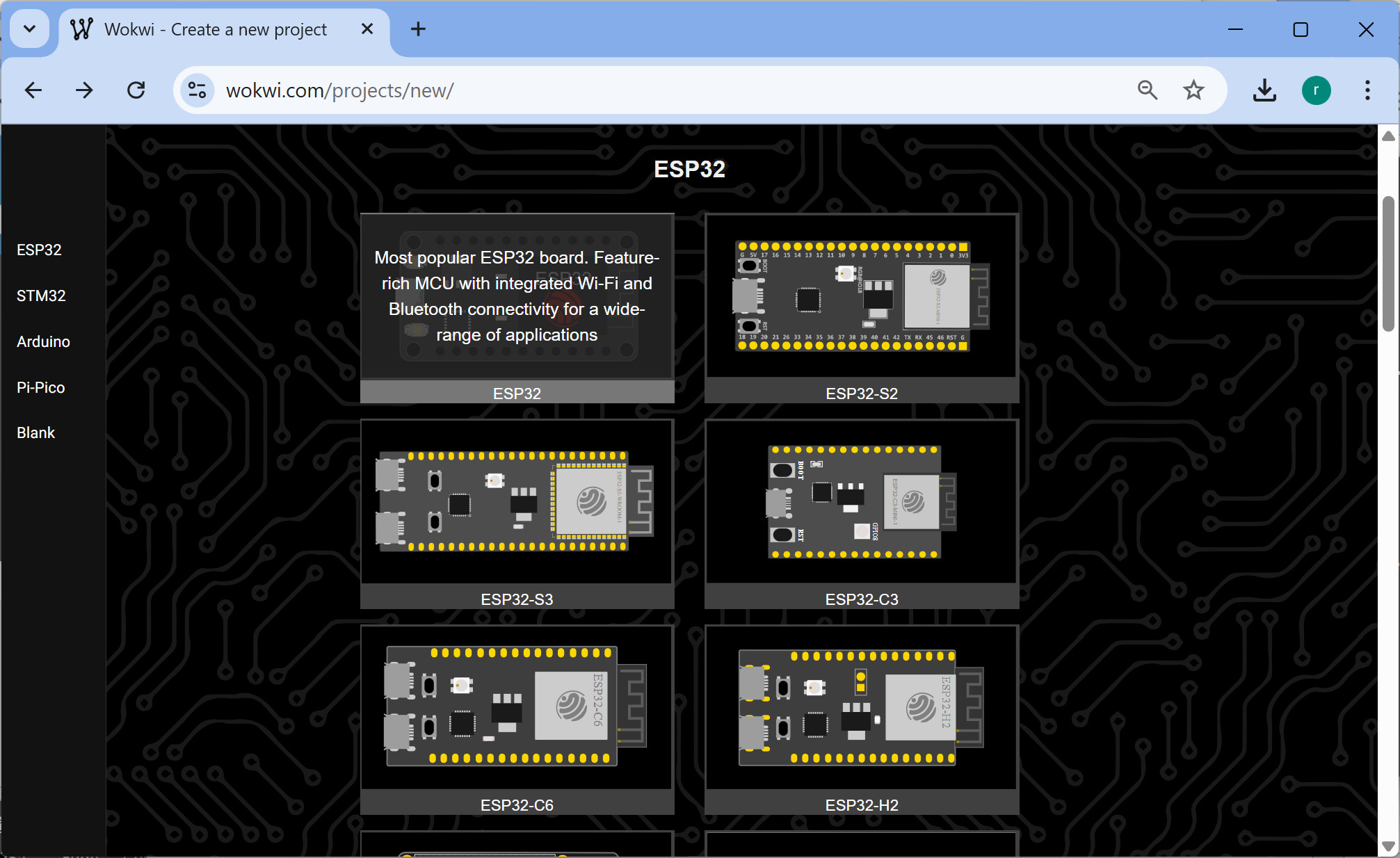Screen dimensions: 1400x858
Task: Choose the ESP32-C6 board thumbnail
Action: point(517,708)
